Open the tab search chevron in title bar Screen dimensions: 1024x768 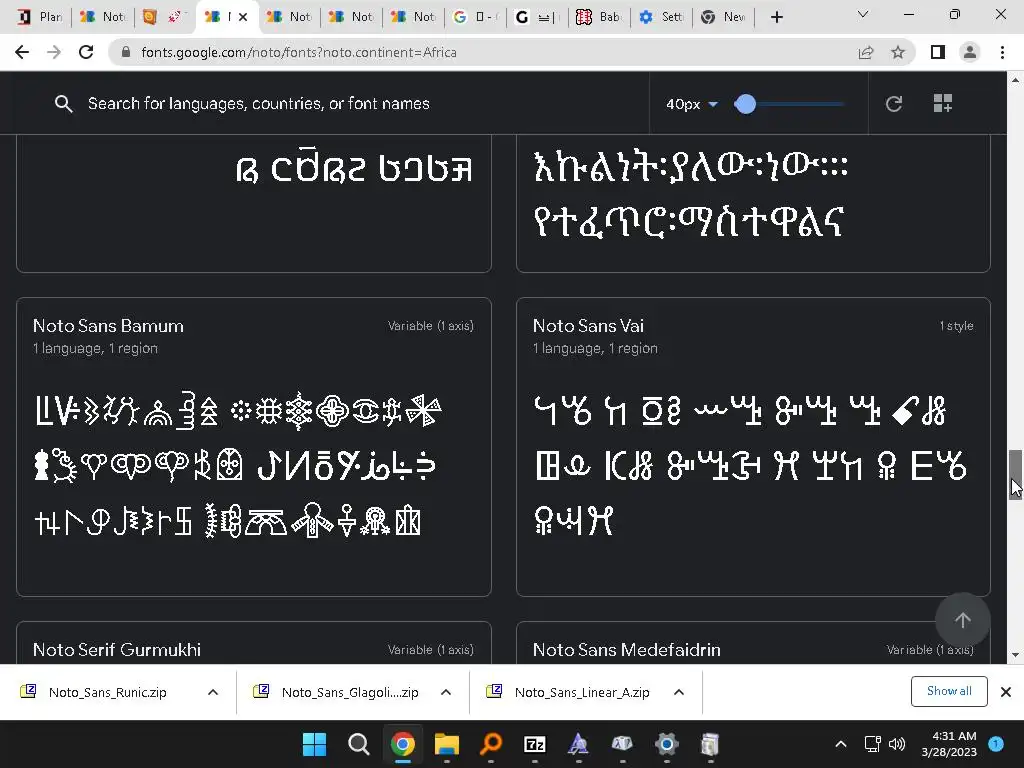click(863, 14)
